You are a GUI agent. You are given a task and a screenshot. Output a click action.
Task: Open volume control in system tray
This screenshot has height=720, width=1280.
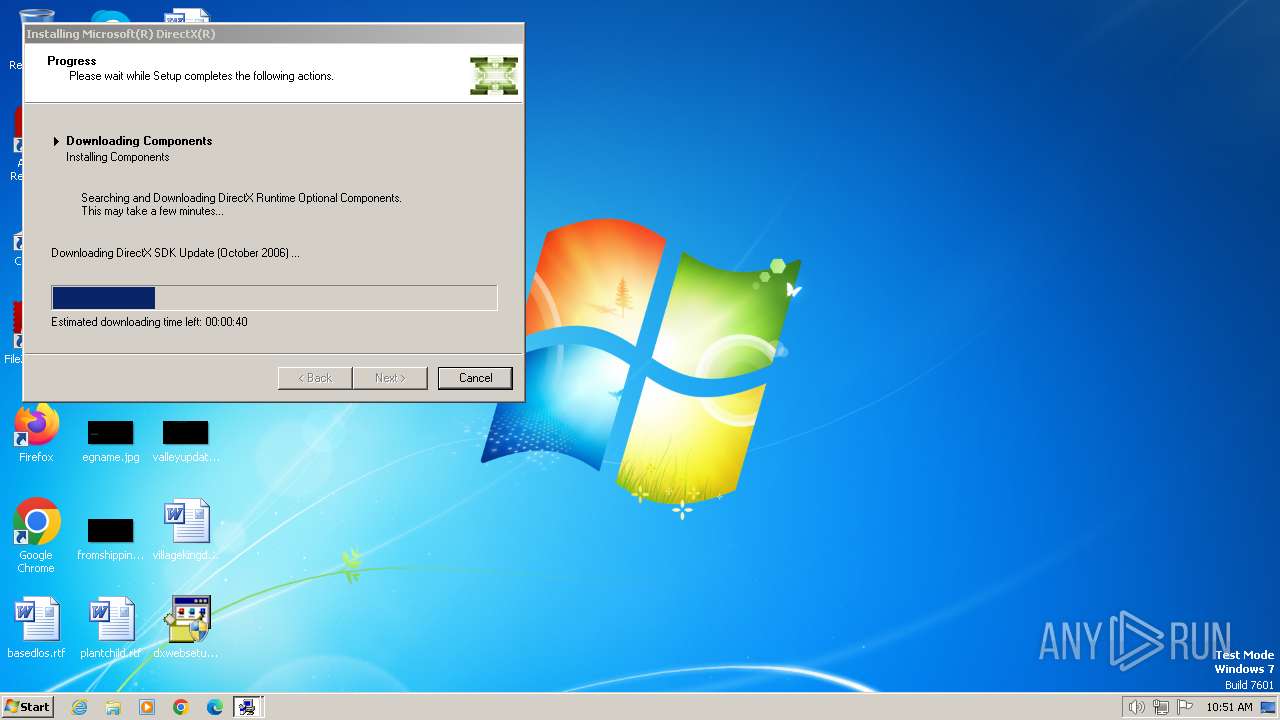pos(1136,707)
